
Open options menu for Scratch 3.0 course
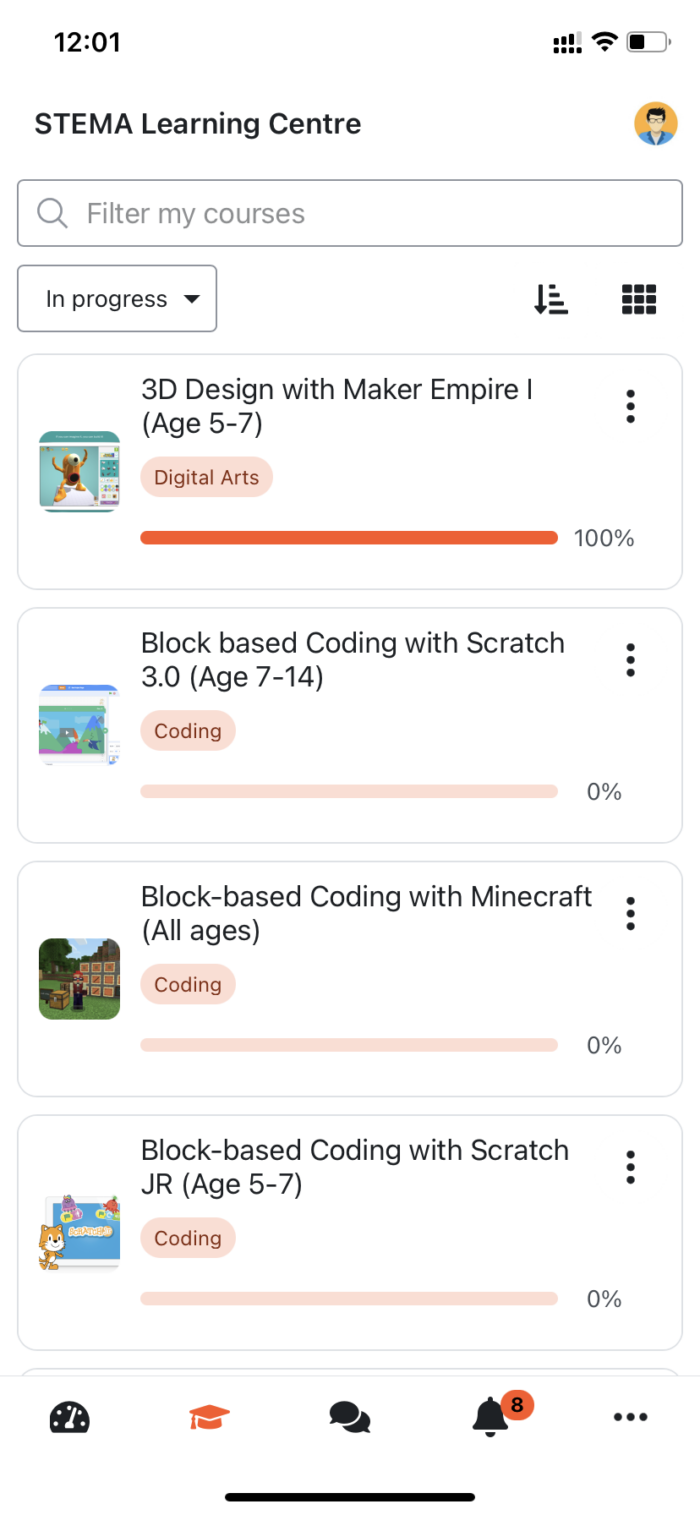point(630,660)
